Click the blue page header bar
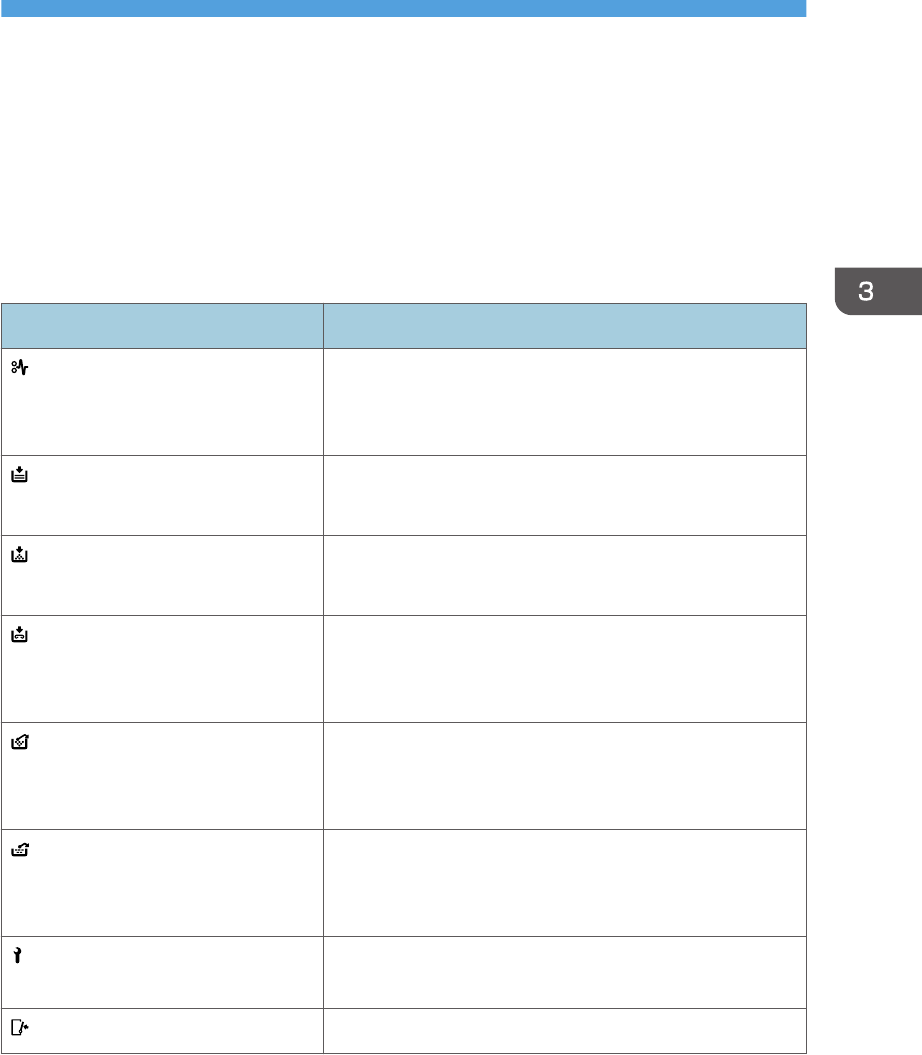Image resolution: width=922 pixels, height=1055 pixels. [x=404, y=8]
